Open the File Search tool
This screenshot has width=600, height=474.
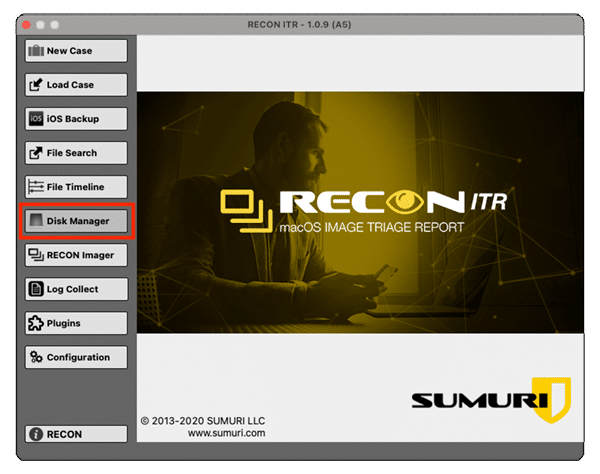[76, 153]
